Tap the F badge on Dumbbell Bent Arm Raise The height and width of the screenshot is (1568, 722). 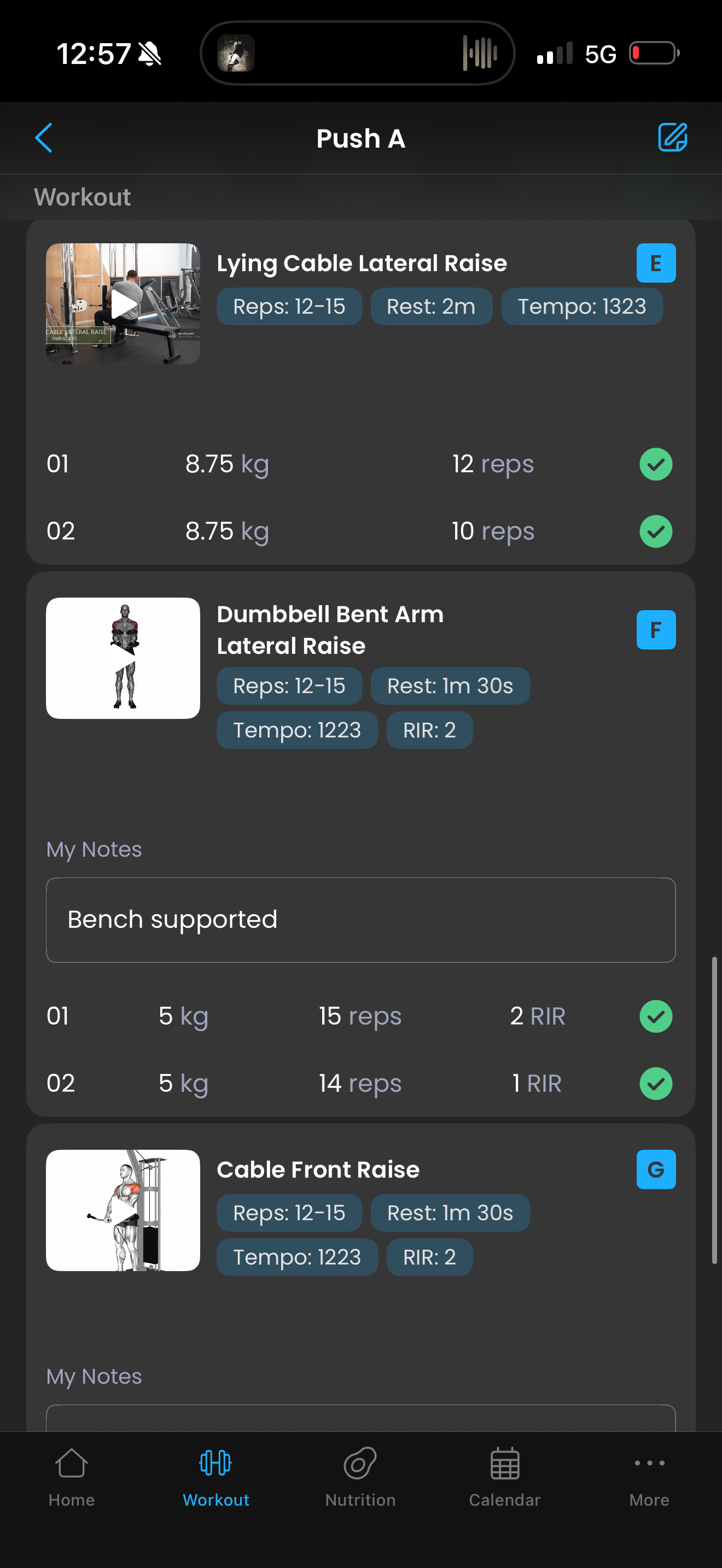pyautogui.click(x=656, y=629)
